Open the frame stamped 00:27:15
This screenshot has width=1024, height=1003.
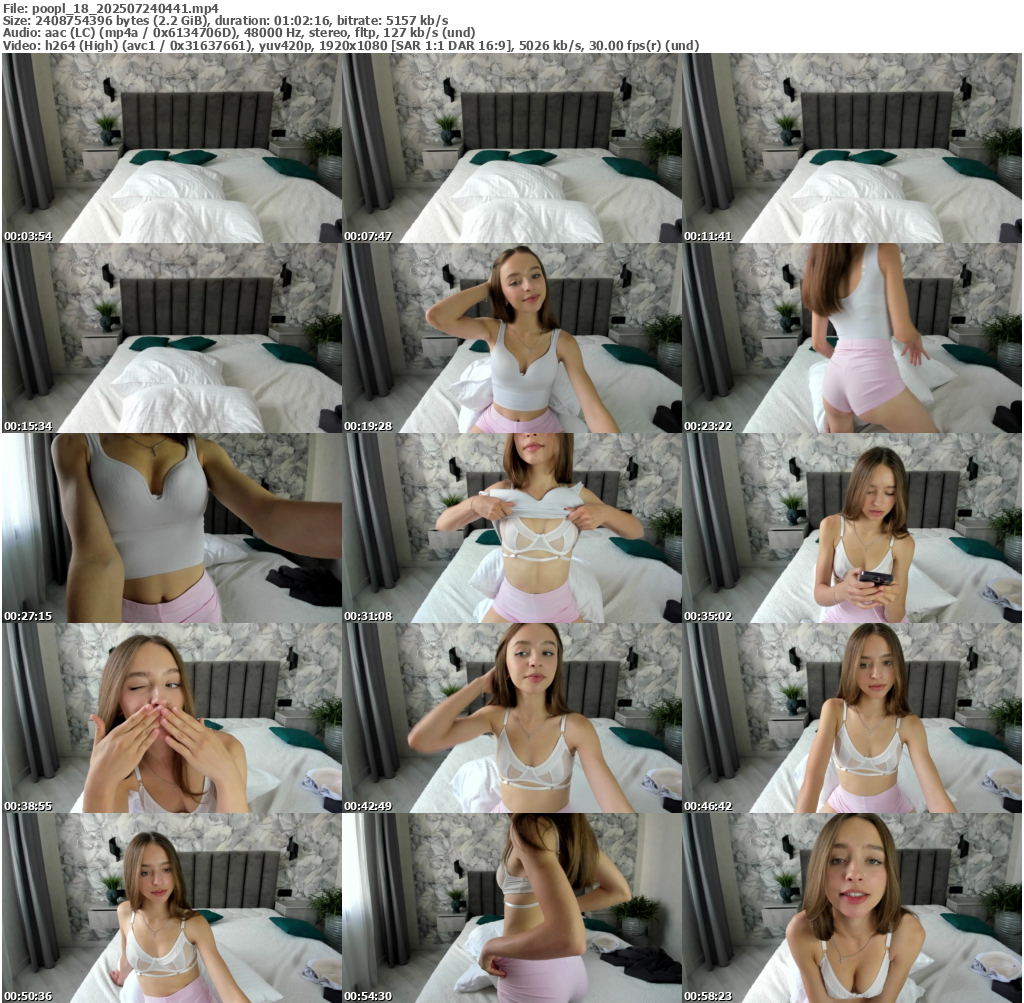tap(172, 528)
